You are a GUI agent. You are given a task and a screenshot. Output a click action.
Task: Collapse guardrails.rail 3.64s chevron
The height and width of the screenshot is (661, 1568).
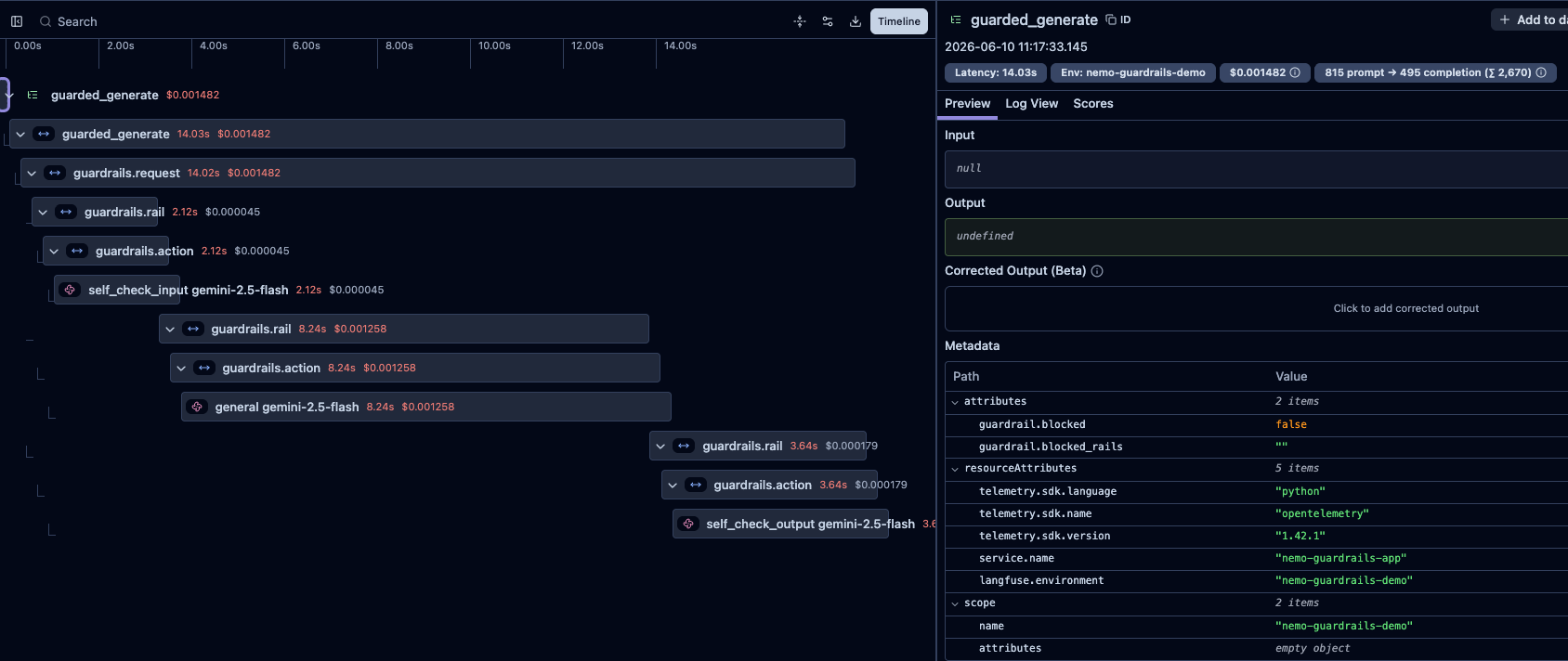tap(660, 446)
